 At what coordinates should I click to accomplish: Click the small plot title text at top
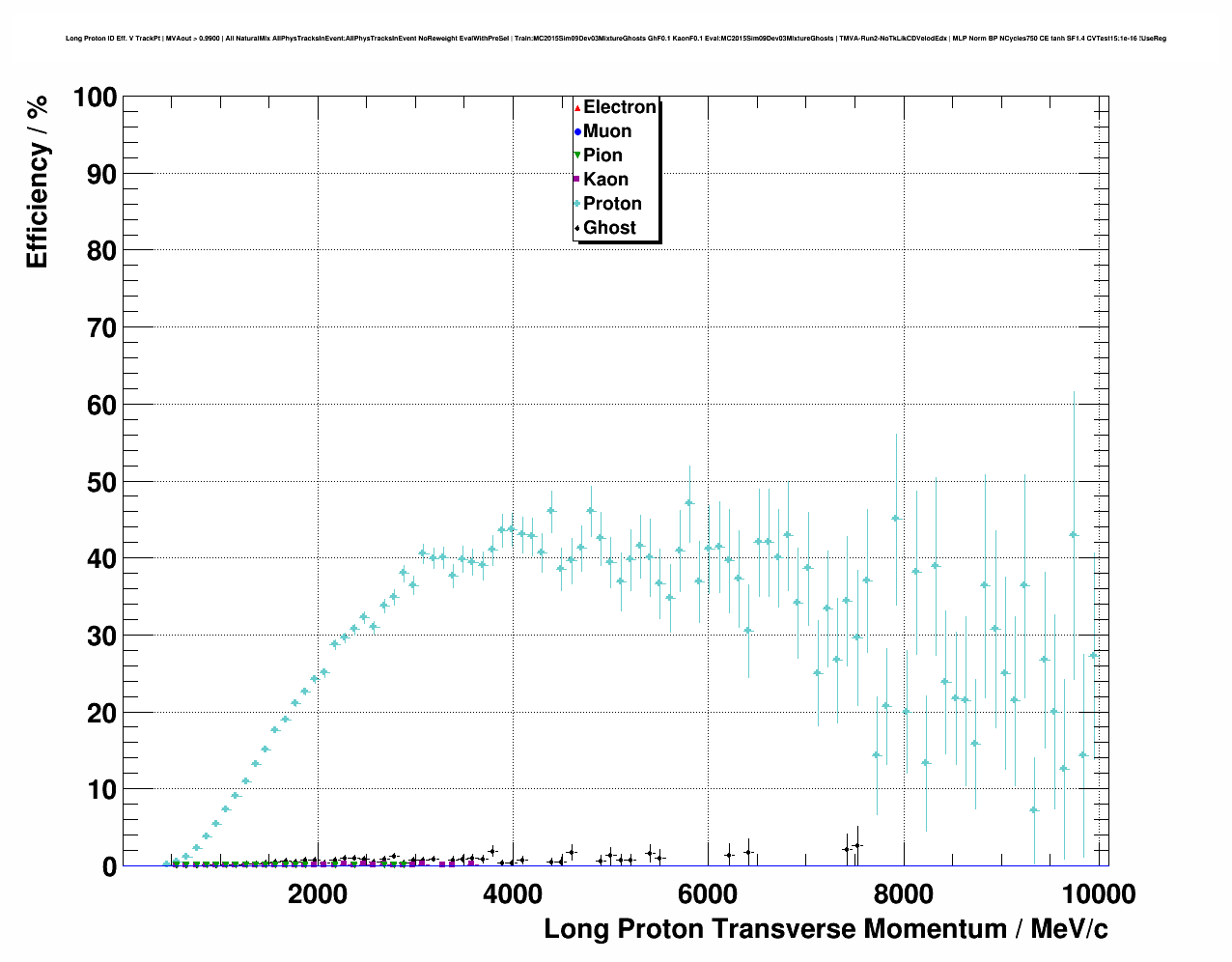point(615,39)
